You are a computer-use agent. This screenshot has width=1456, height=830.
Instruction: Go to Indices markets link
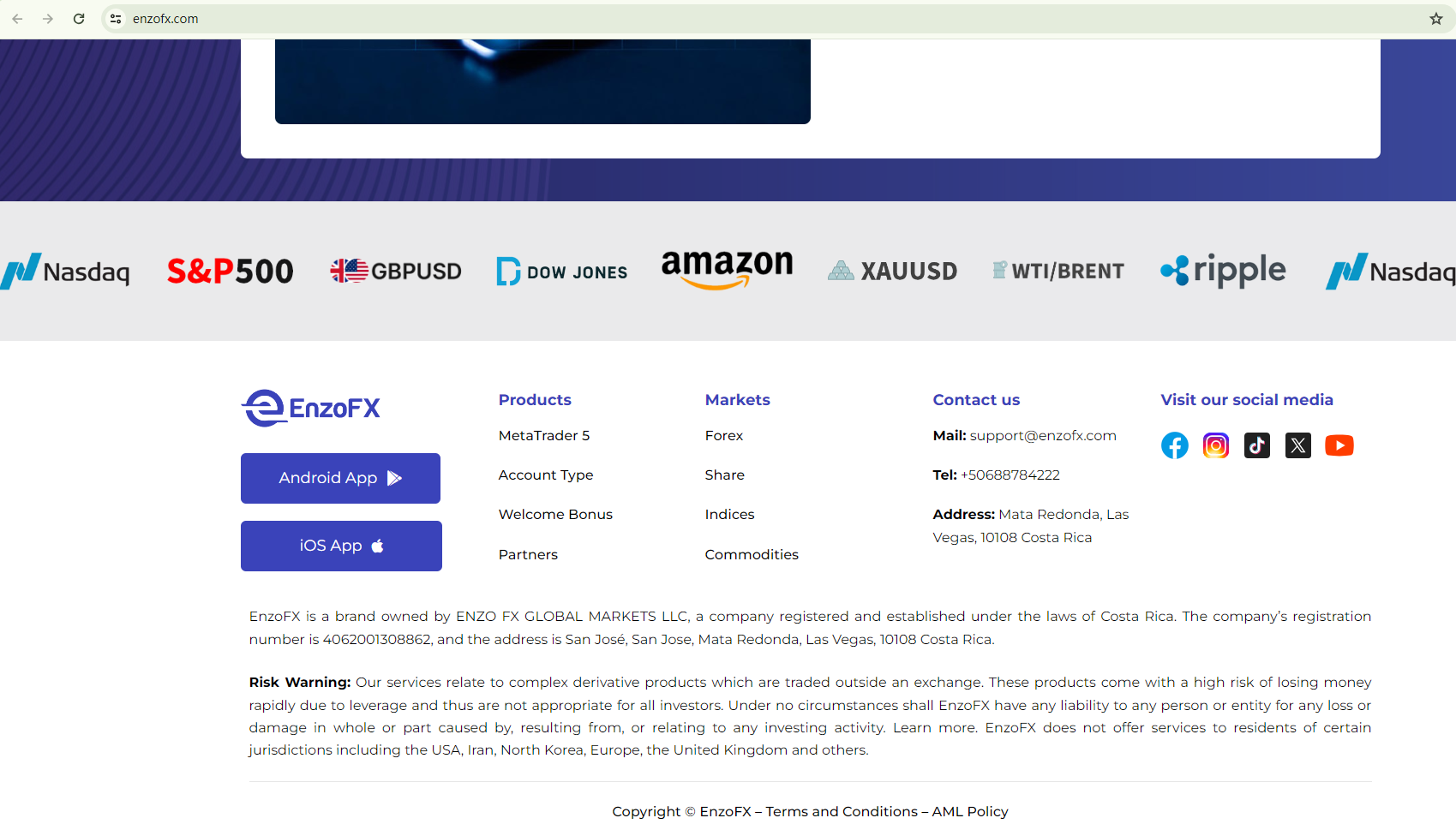click(x=730, y=515)
